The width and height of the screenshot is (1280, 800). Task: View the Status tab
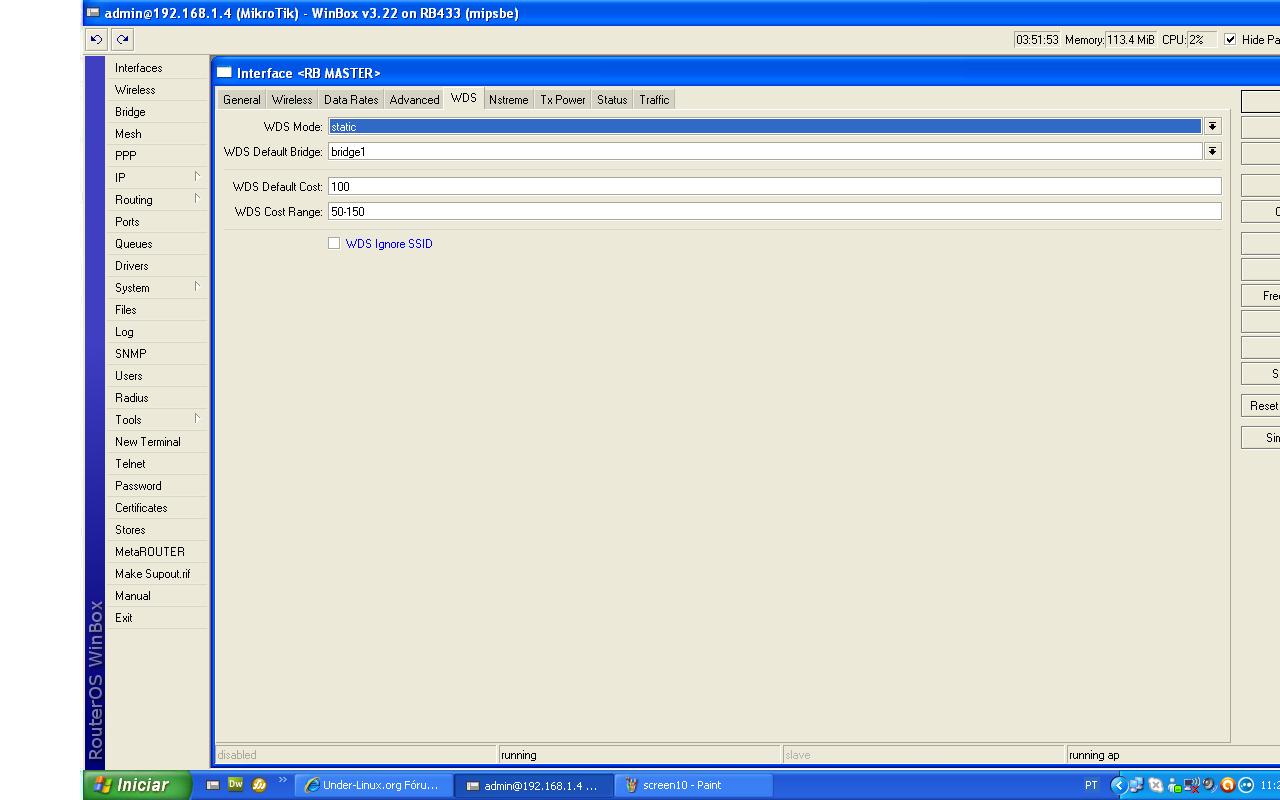tap(612, 100)
